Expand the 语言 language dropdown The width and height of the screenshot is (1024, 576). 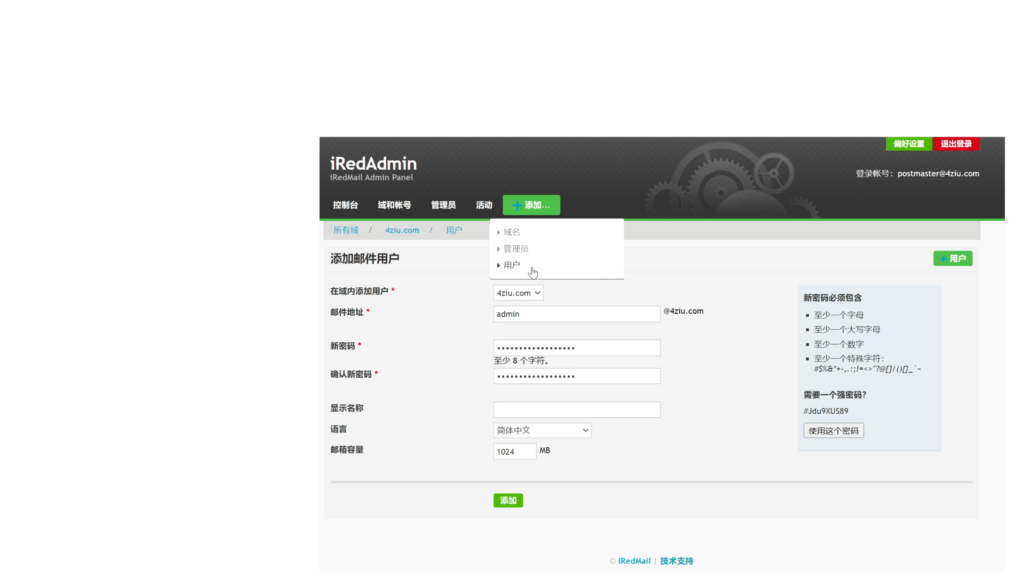(542, 430)
